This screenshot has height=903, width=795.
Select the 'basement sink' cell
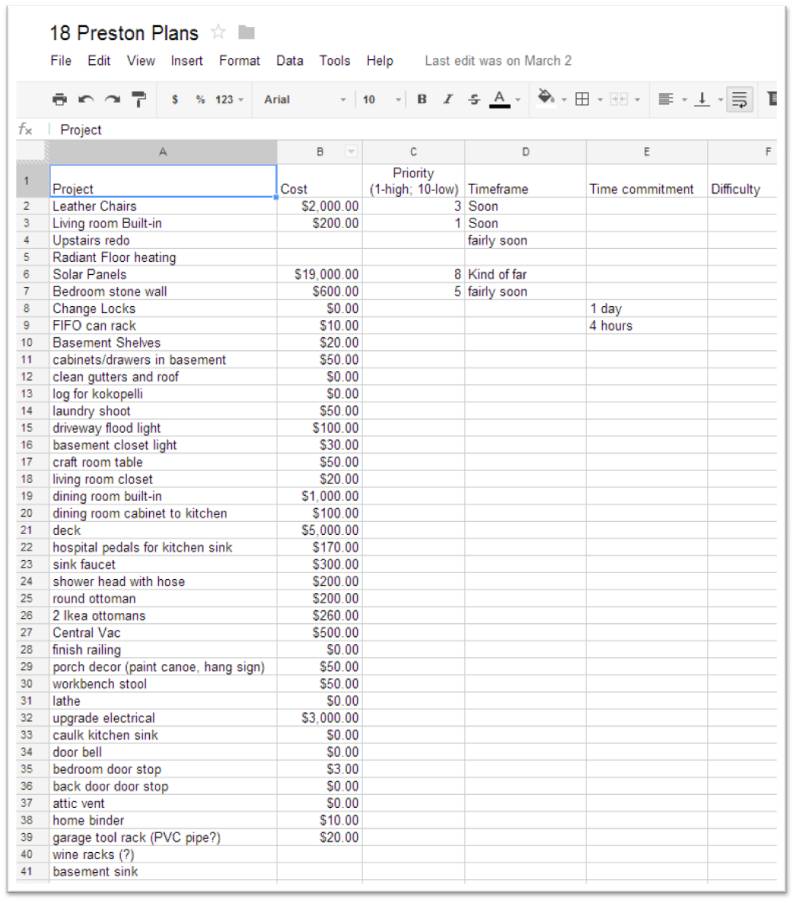[163, 872]
